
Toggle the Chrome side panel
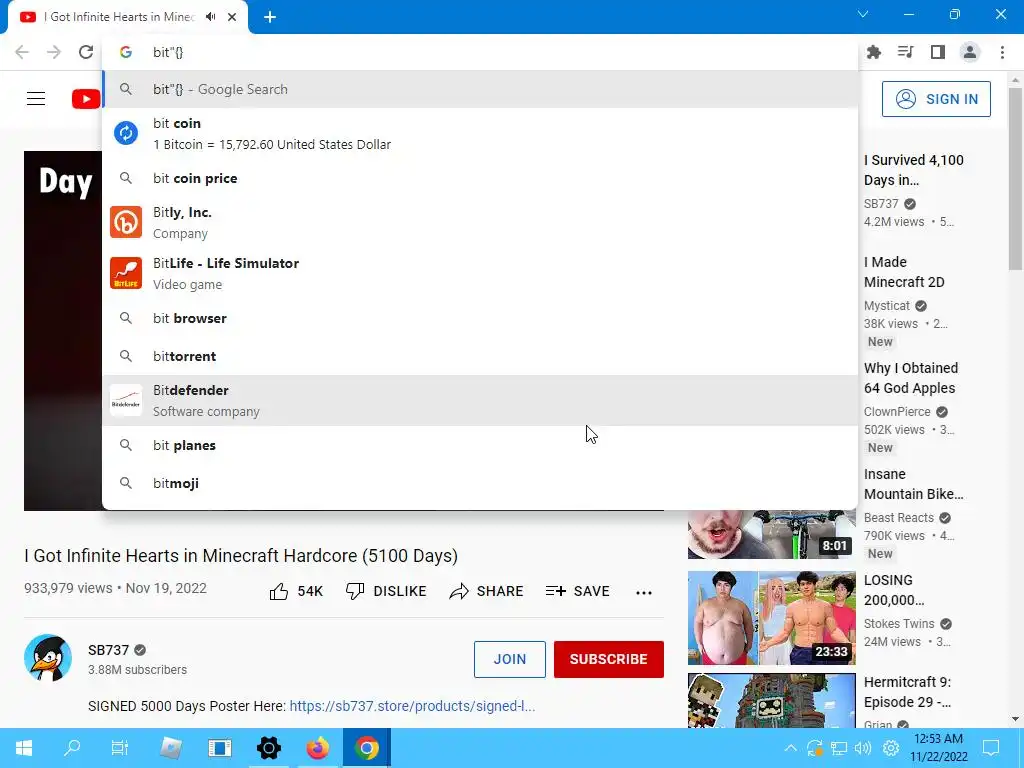(x=938, y=52)
